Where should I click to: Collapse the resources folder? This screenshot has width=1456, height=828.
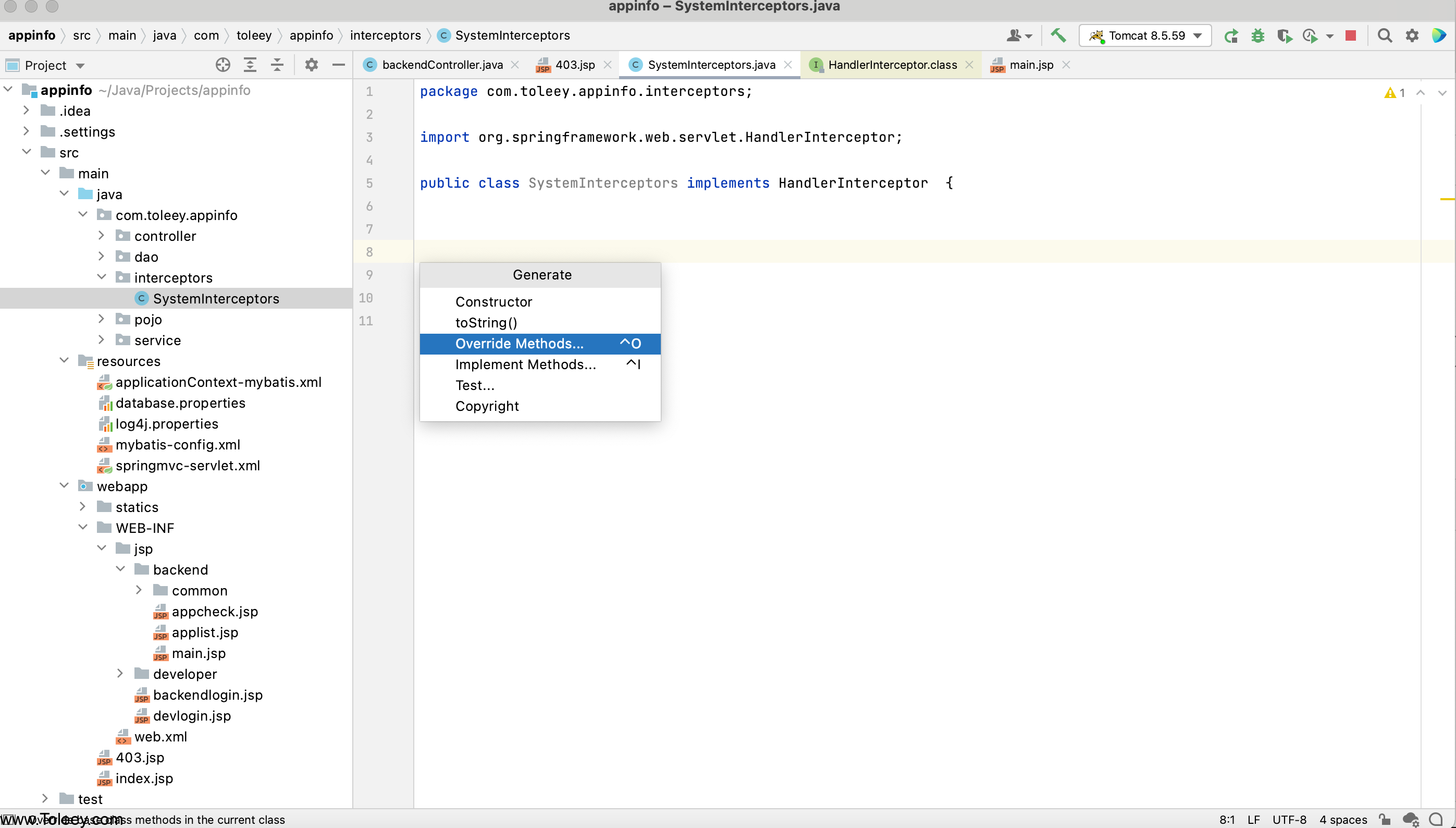point(64,360)
